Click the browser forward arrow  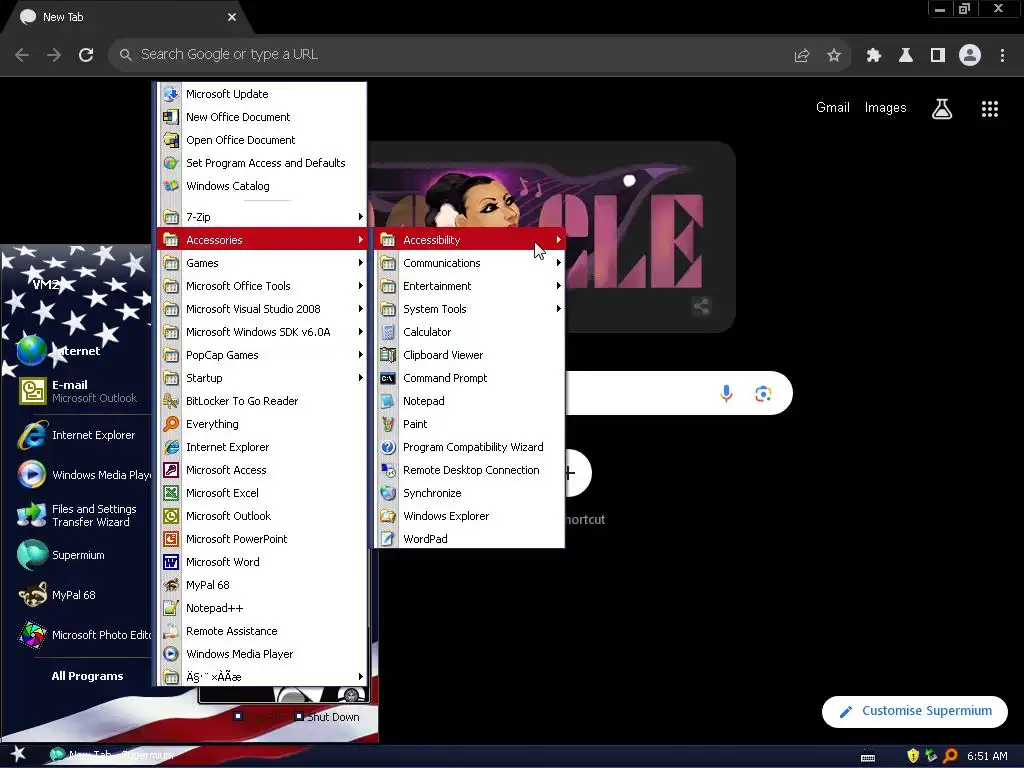54,55
